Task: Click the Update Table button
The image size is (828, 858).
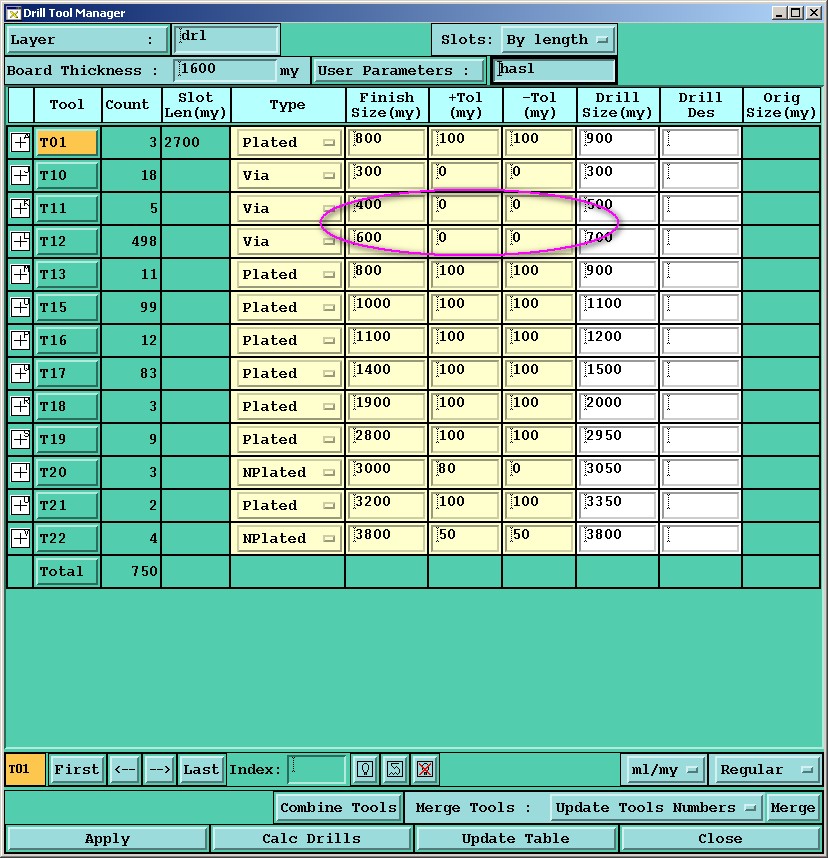Action: 516,839
